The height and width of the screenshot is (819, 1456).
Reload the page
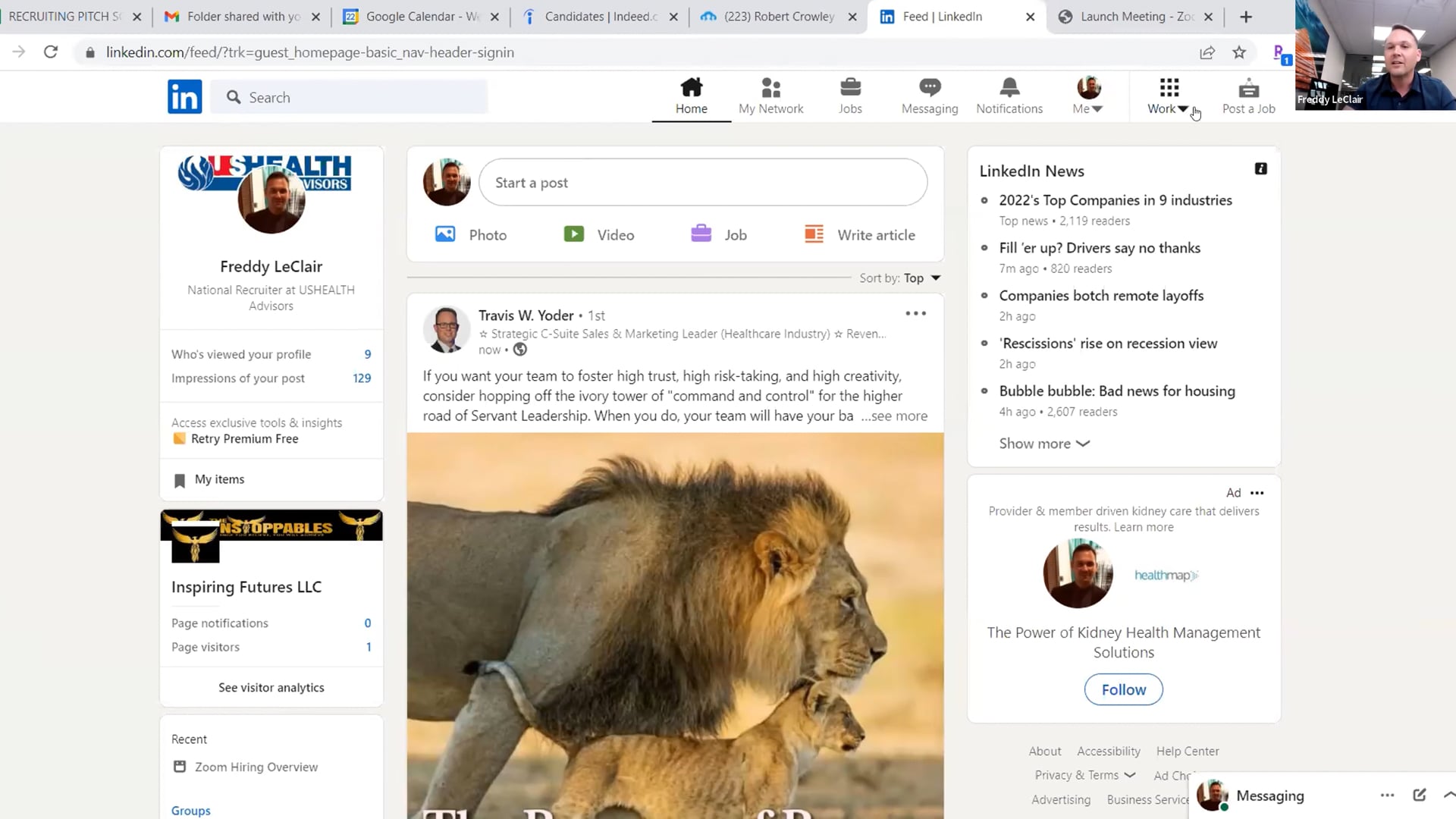(x=51, y=52)
